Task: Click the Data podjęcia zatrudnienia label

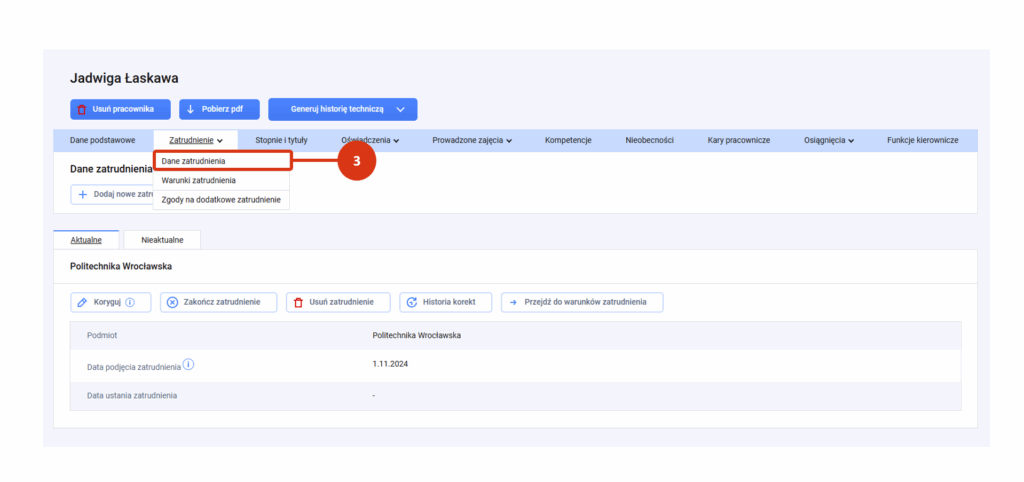Action: pyautogui.click(x=134, y=367)
